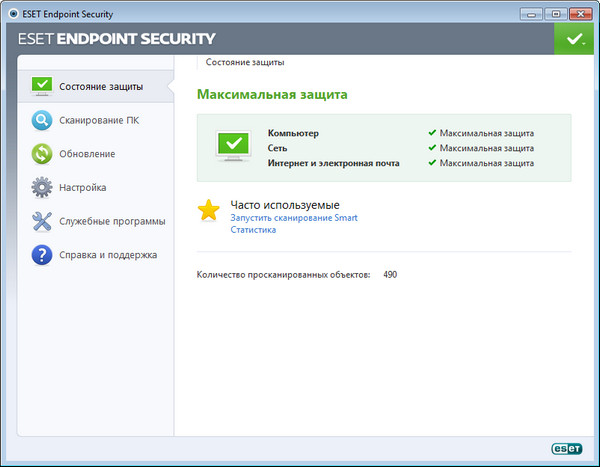Open the Статистика link
Image resolution: width=600 pixels, height=467 pixels.
point(253,230)
